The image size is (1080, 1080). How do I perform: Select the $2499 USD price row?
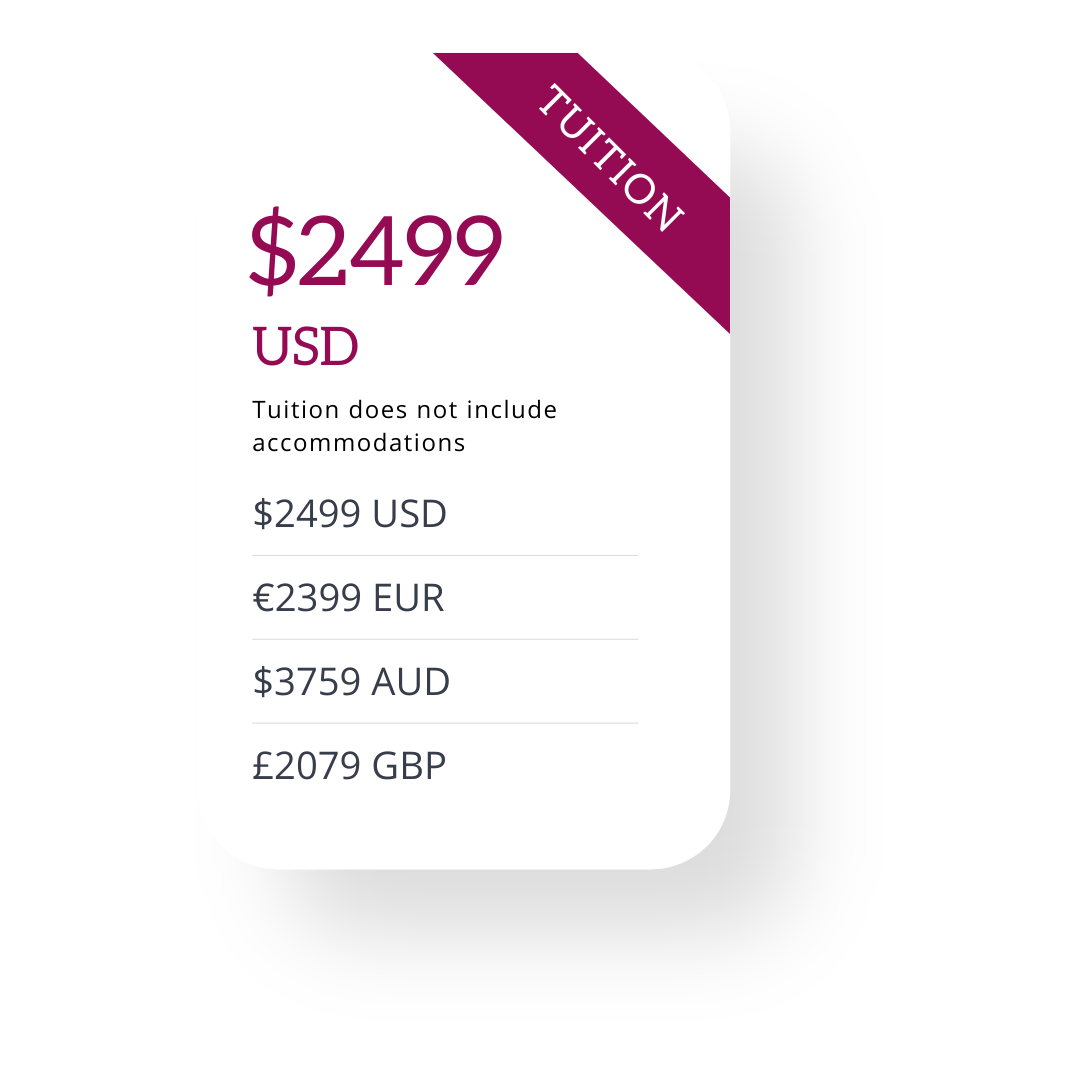[x=445, y=514]
